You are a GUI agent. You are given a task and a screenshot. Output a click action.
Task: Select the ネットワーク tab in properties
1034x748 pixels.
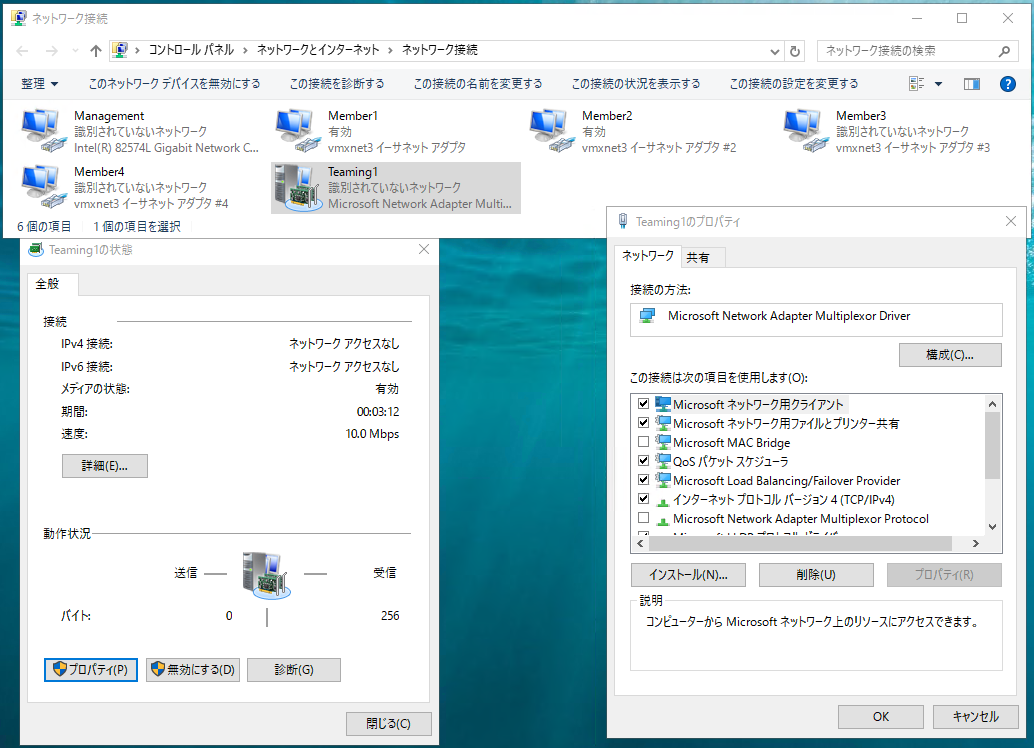648,256
